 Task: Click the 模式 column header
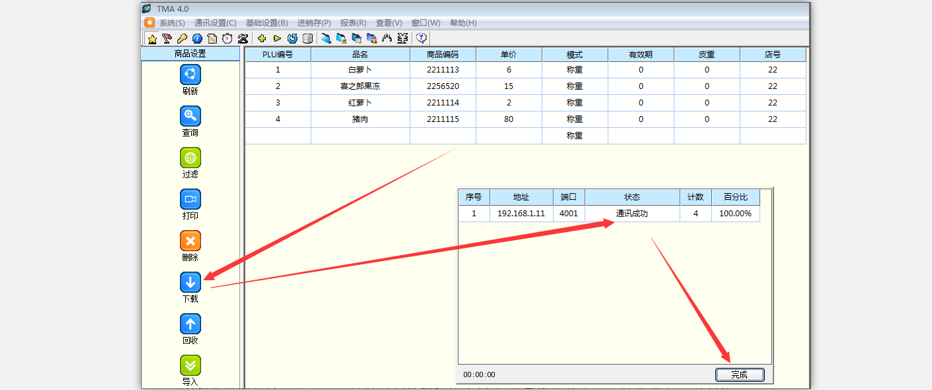coord(575,55)
